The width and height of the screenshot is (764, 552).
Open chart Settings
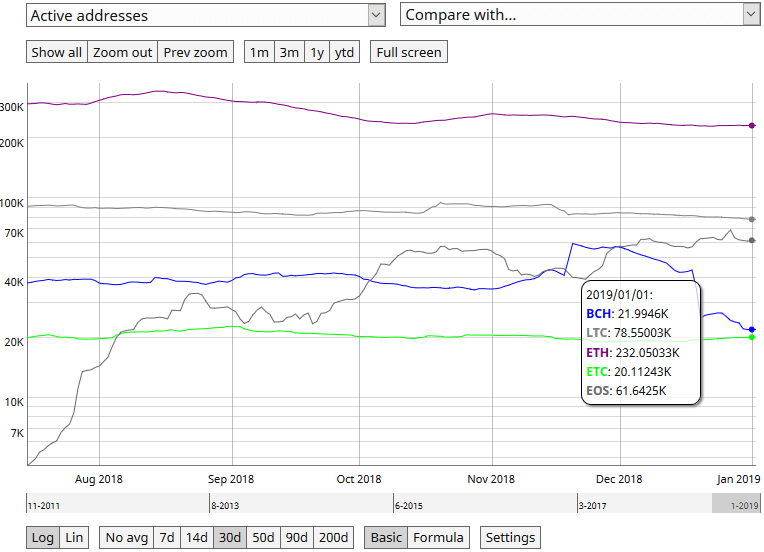510,537
